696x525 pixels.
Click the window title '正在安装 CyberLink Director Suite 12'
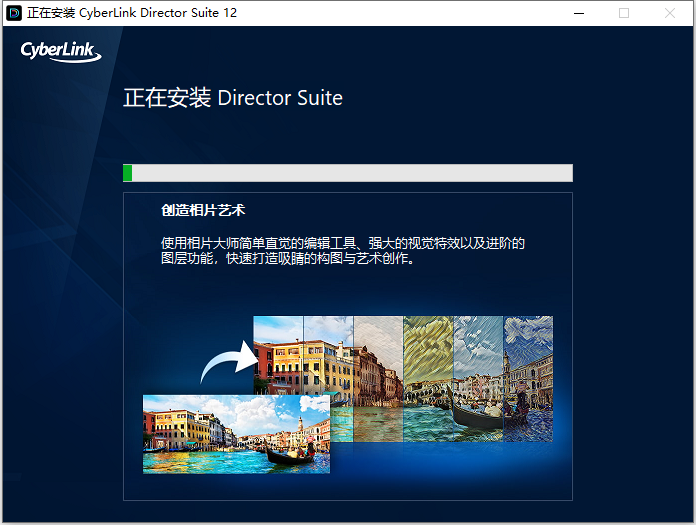pyautogui.click(x=132, y=13)
